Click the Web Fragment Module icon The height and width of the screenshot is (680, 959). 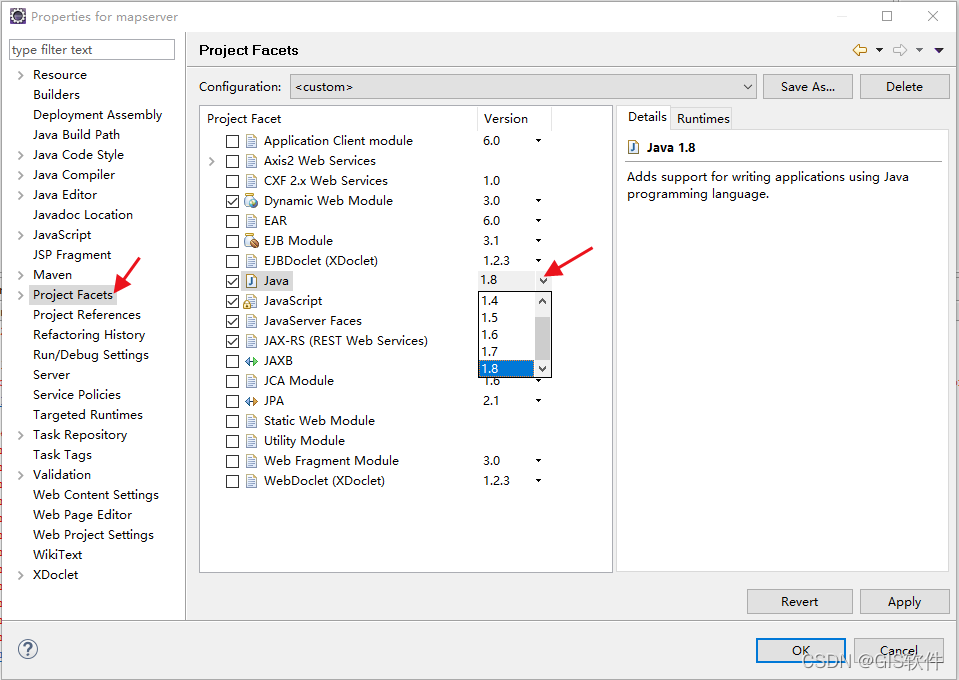click(x=251, y=461)
